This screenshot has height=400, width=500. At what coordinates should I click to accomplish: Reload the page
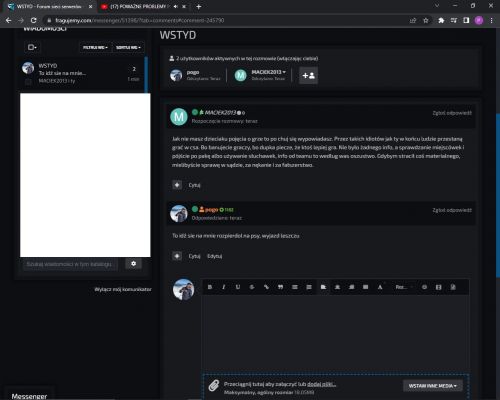(x=33, y=20)
